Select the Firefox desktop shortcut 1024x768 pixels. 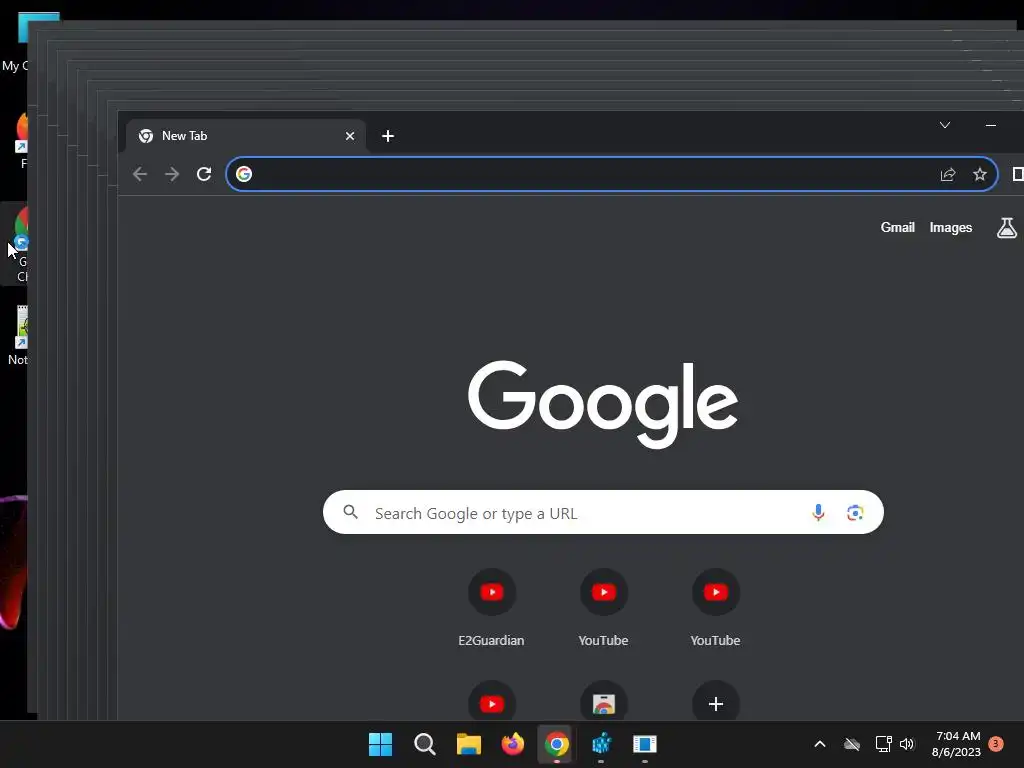22,140
